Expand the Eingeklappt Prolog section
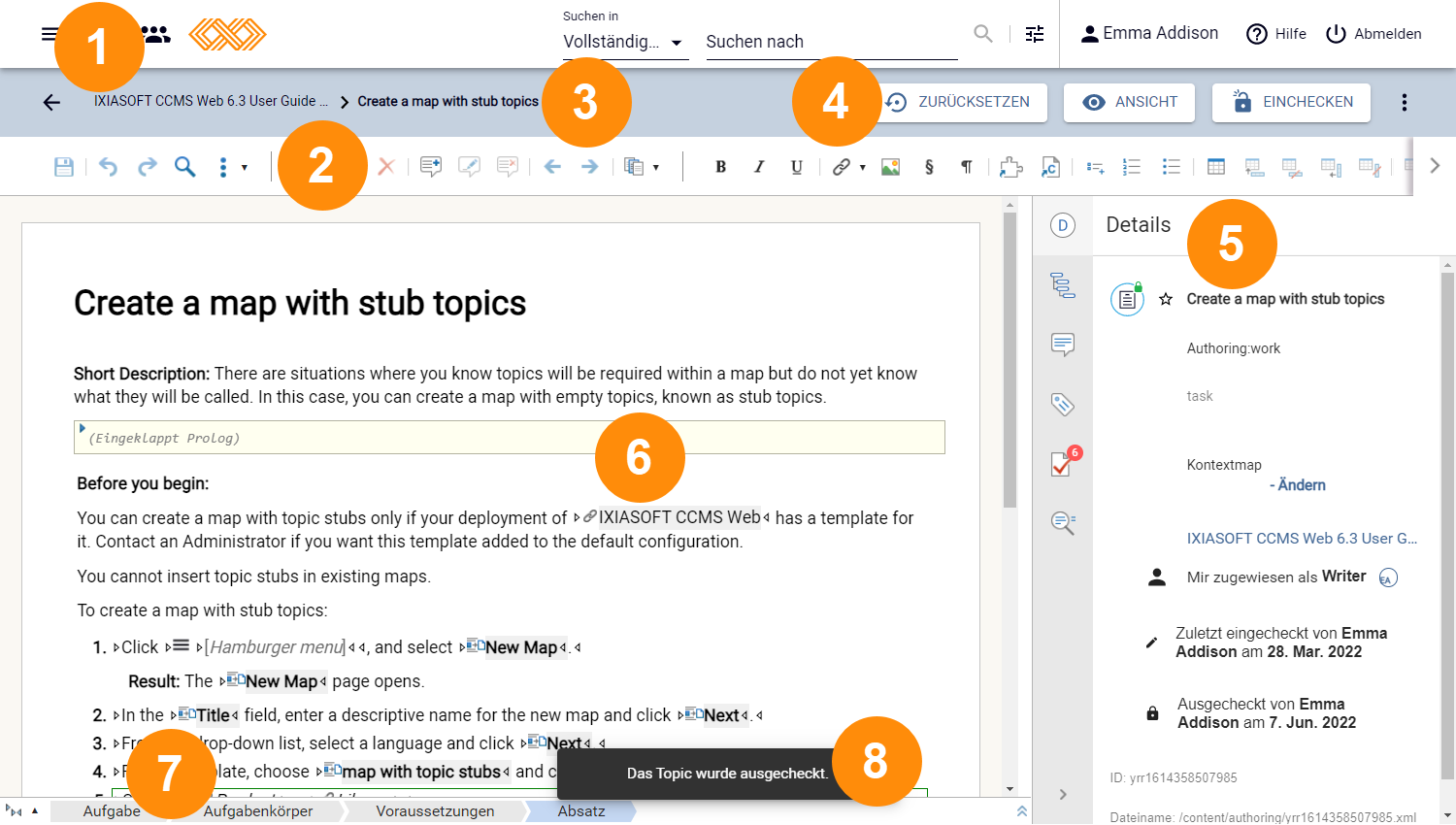Image resolution: width=1456 pixels, height=825 pixels. [x=83, y=428]
